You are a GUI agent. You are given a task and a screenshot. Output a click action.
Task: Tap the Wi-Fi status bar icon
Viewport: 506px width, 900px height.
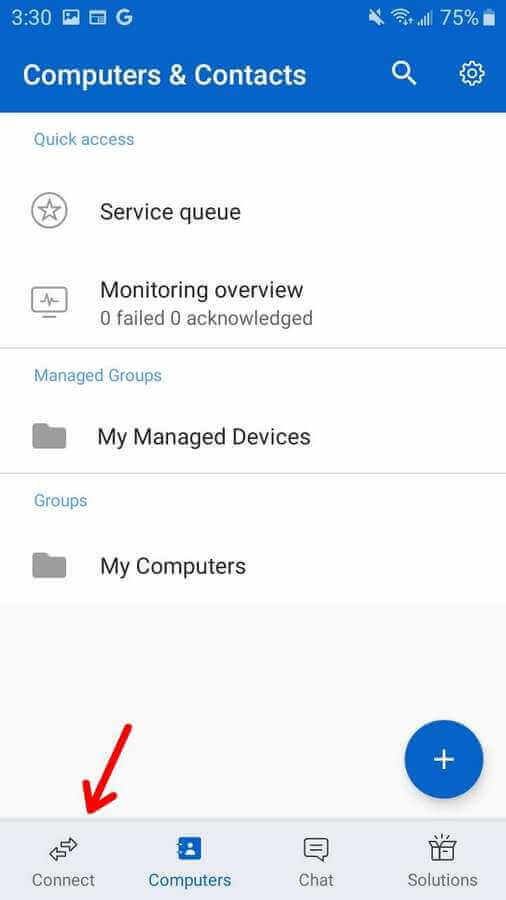[x=402, y=18]
